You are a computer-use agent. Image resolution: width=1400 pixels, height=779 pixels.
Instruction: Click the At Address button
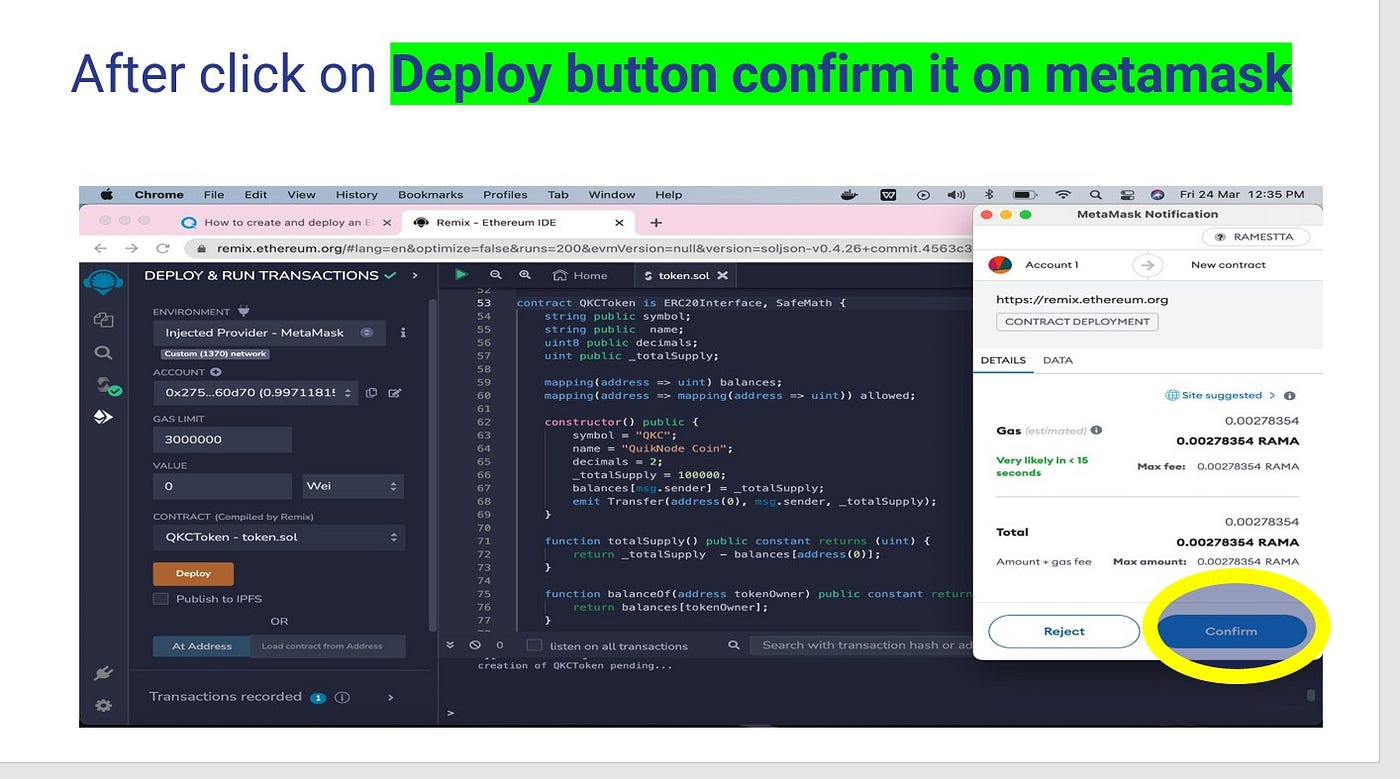[202, 646]
